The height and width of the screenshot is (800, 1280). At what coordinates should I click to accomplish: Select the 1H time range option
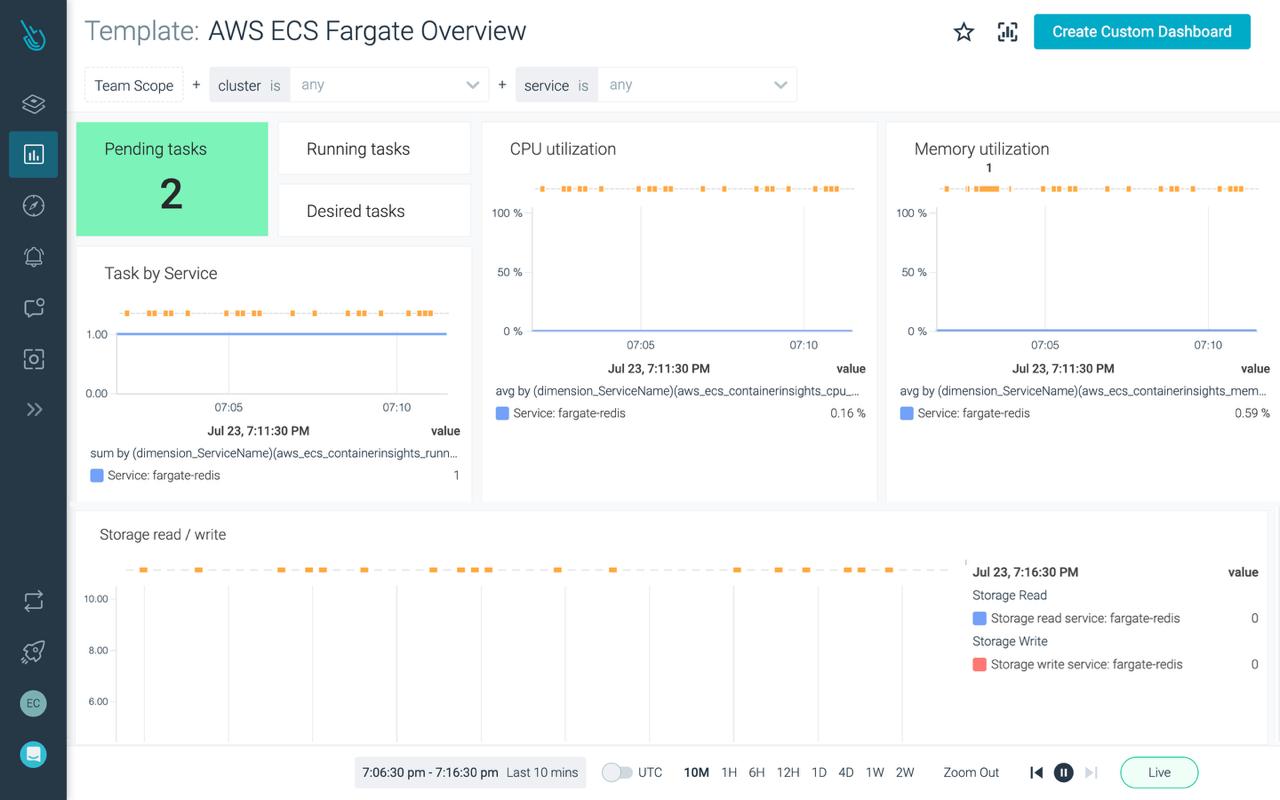(x=728, y=772)
